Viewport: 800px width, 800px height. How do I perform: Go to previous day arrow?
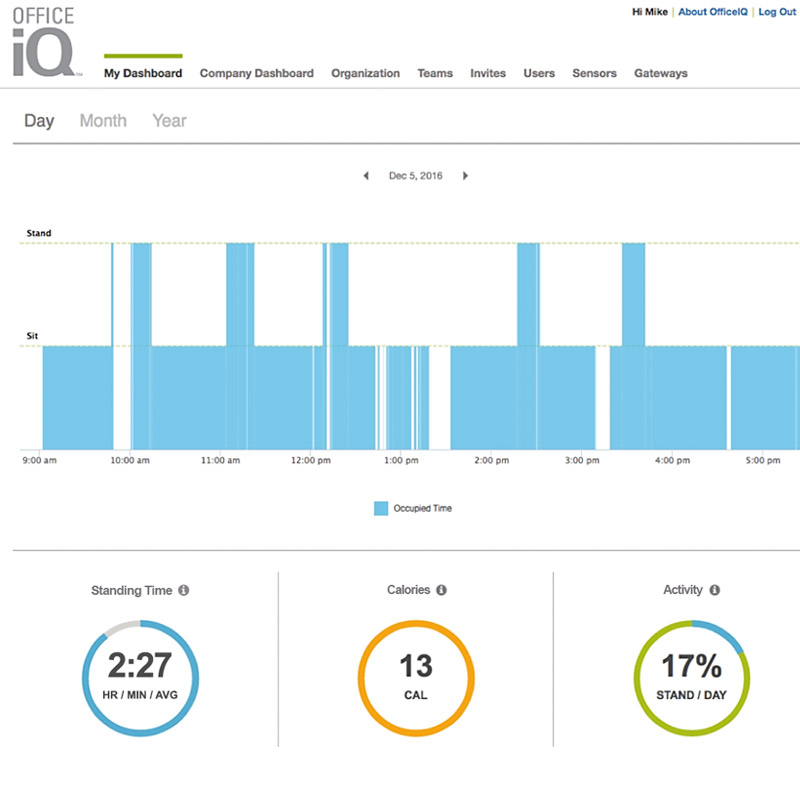(x=366, y=176)
